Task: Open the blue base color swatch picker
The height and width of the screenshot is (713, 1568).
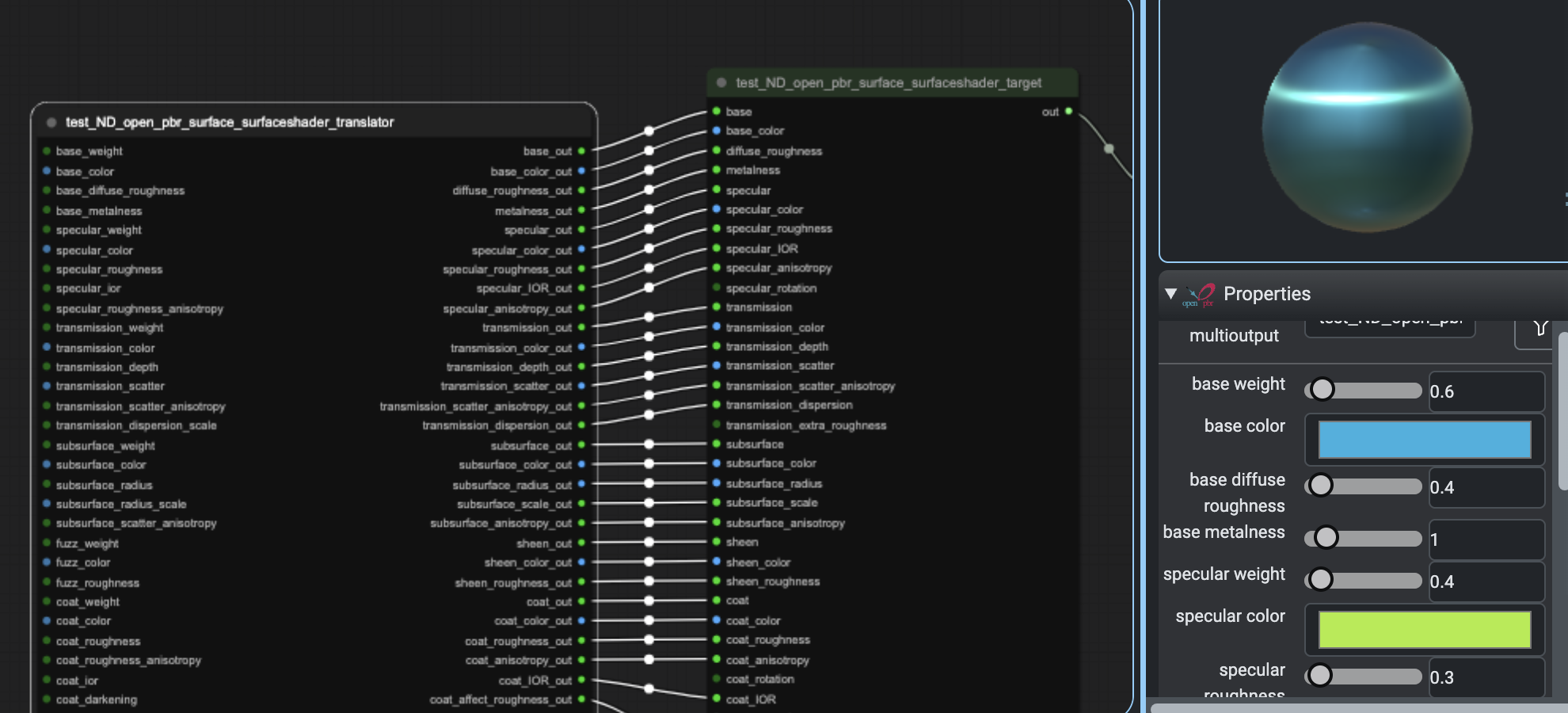Action: point(1423,440)
